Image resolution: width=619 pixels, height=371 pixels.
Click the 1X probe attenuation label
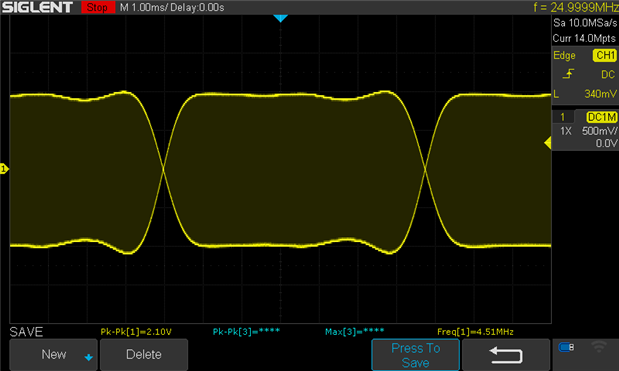click(x=566, y=131)
